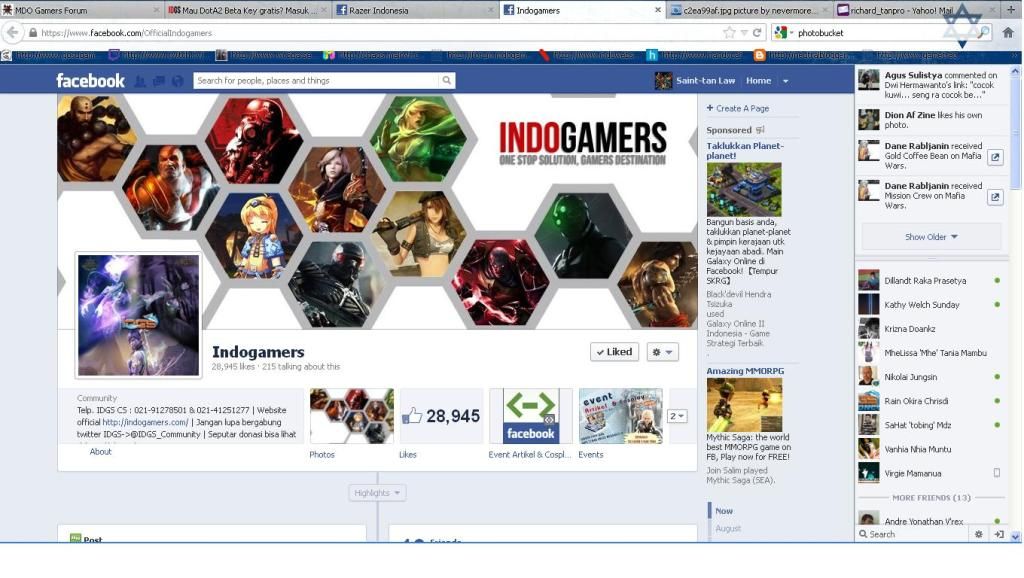Click the Facebook search input field

click(x=317, y=80)
